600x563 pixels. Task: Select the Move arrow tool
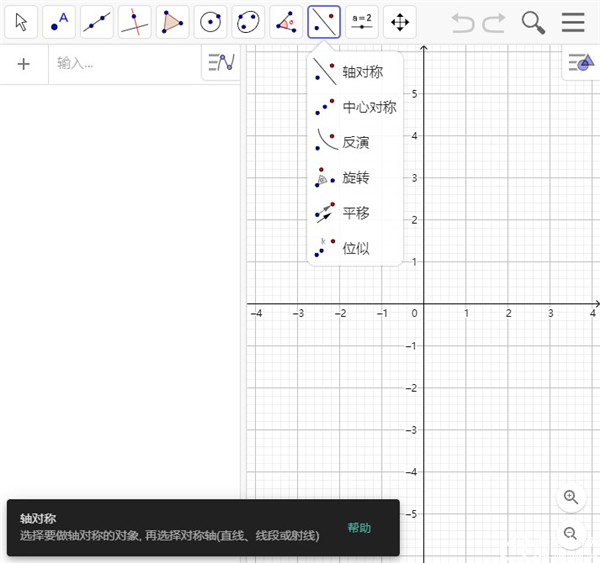(x=21, y=21)
